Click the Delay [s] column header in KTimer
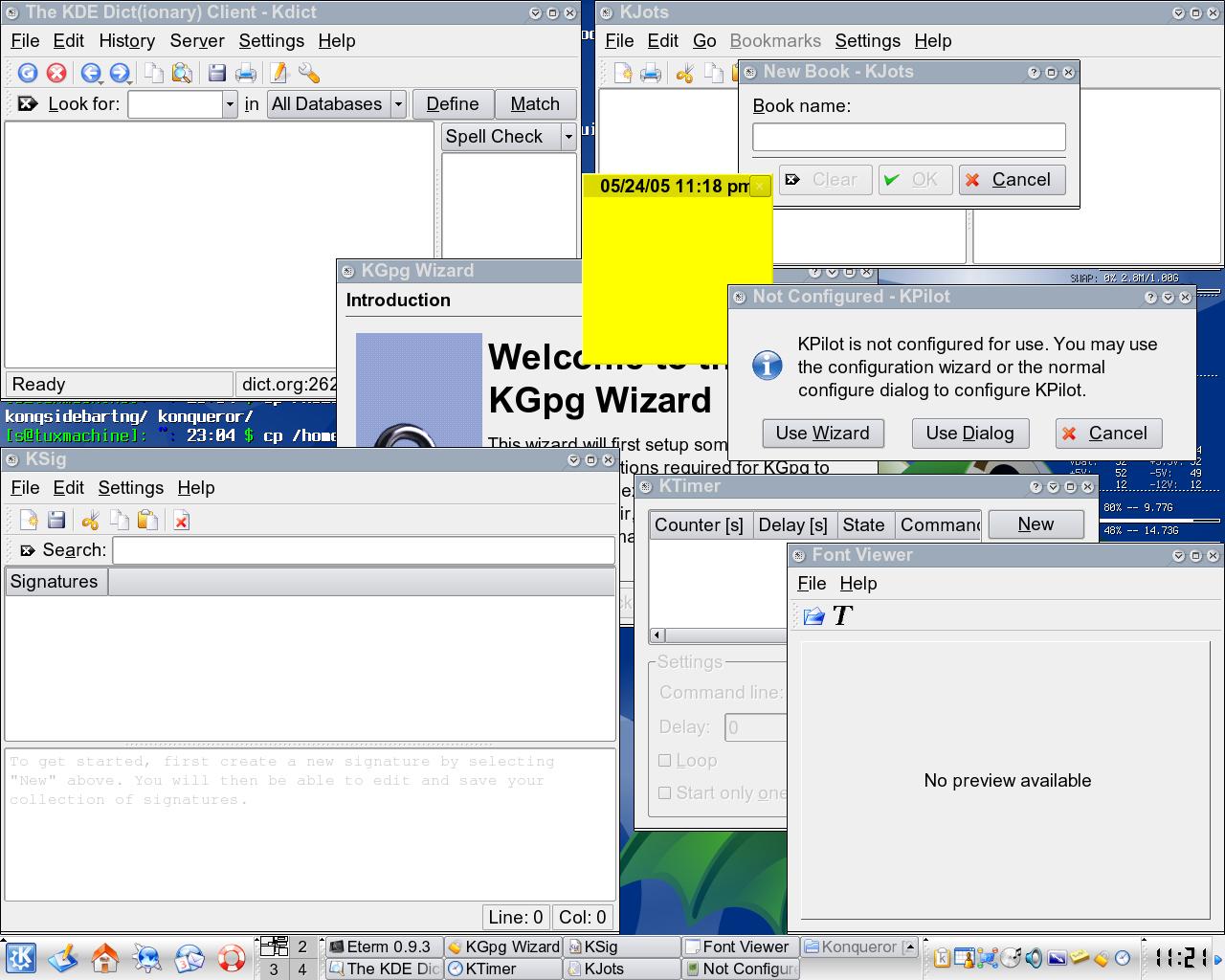1225x980 pixels. tap(792, 525)
